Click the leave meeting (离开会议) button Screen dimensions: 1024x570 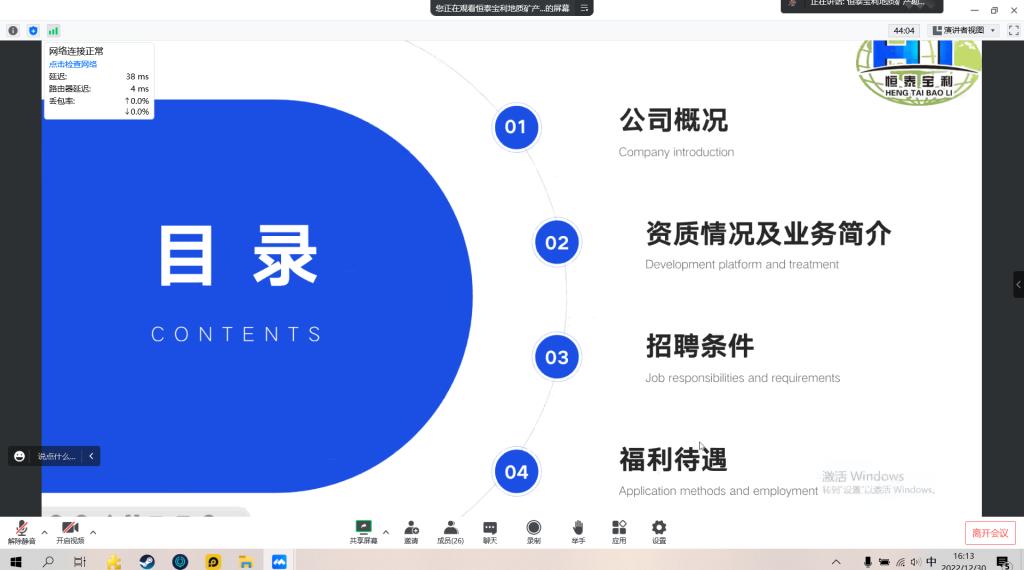tap(990, 533)
